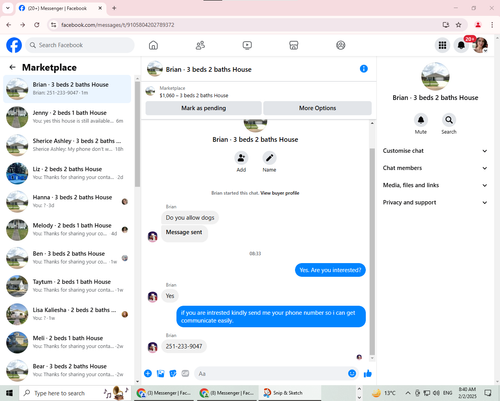Click the conversation list scrollbar
This screenshot has height=401, width=500.
[137, 133]
